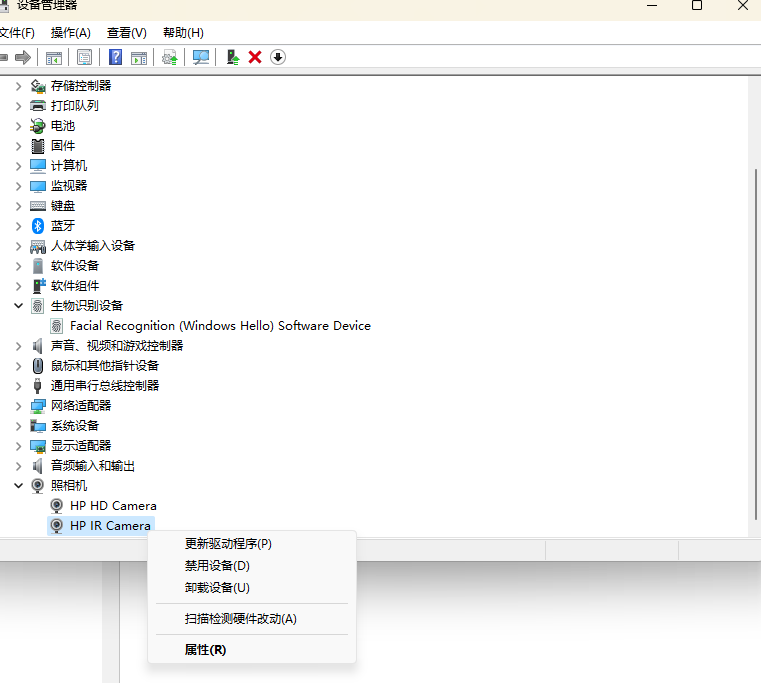Select the HP HD Camera device
The image size is (761, 683).
pos(113,505)
